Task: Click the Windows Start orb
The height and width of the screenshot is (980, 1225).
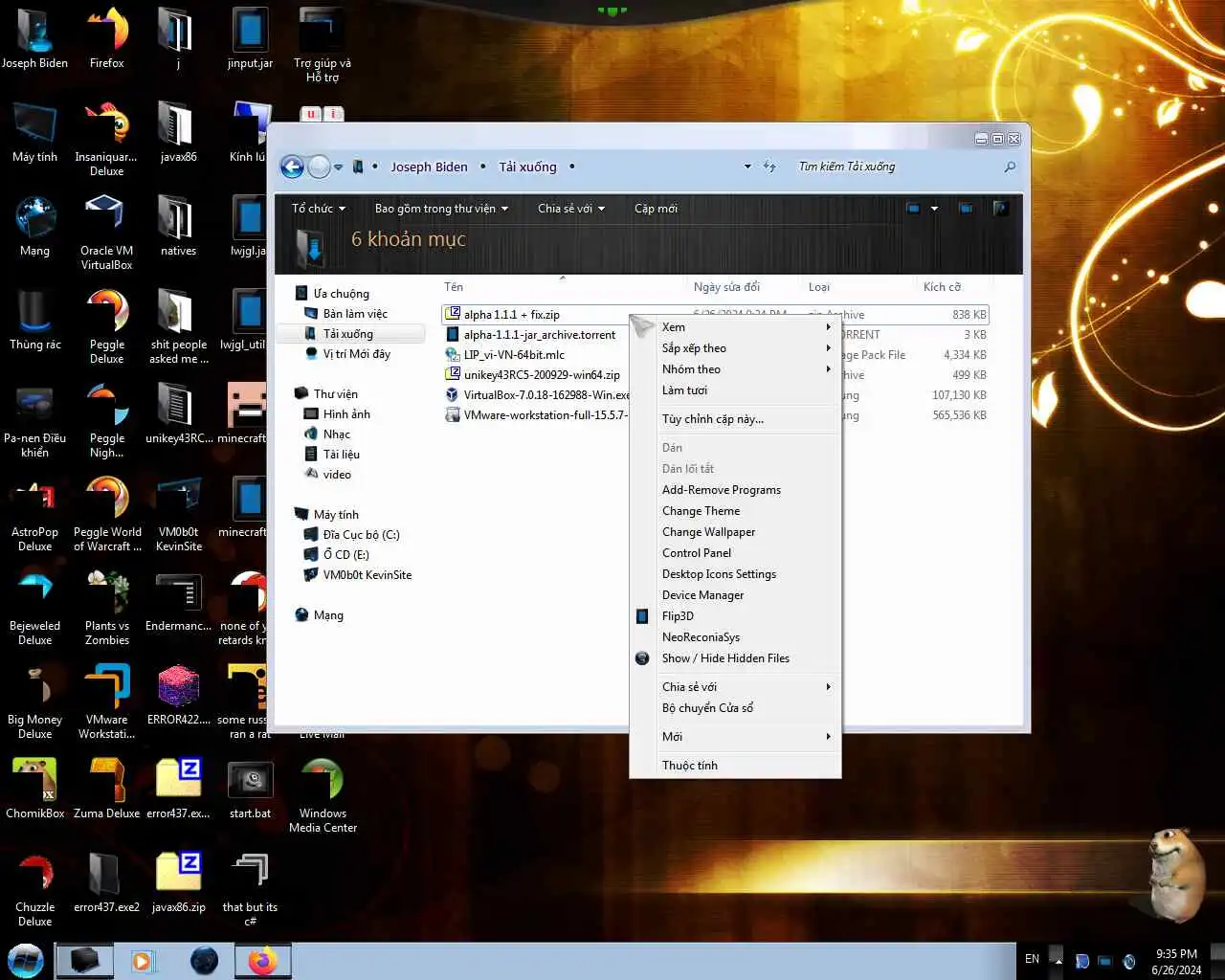Action: [x=26, y=960]
